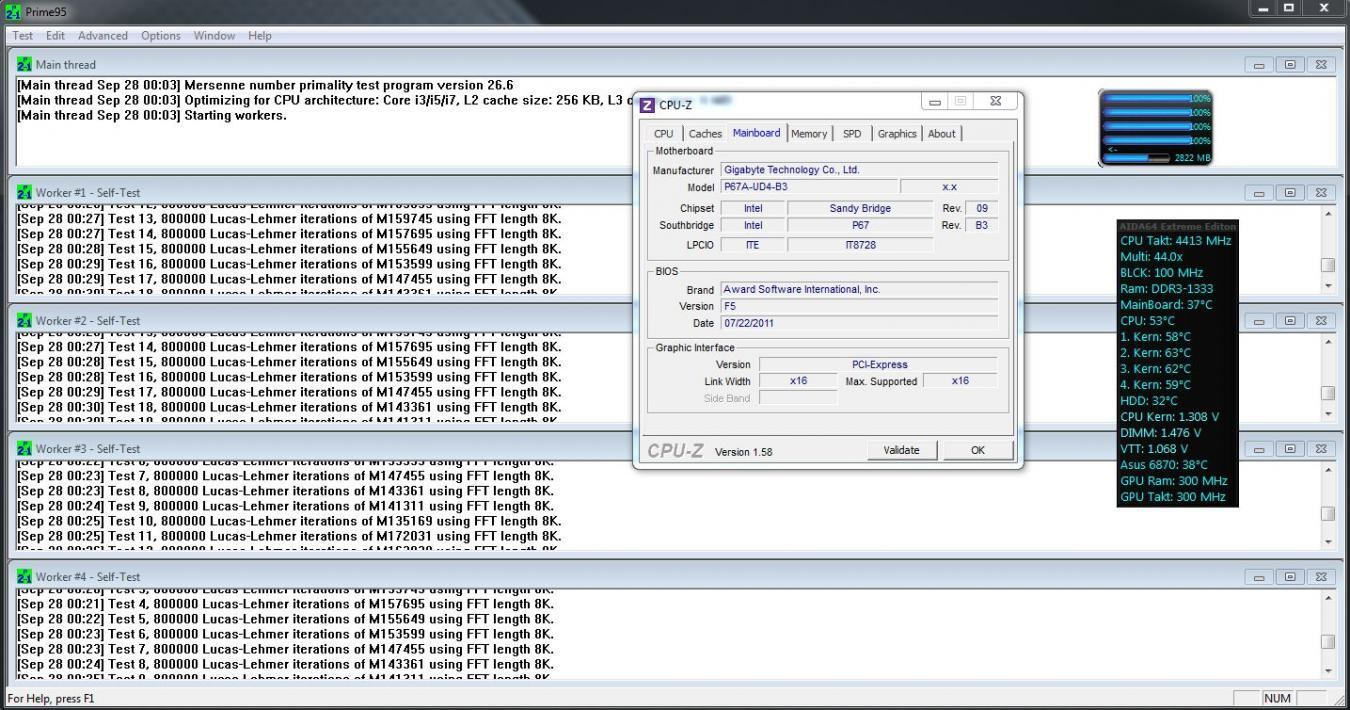
Task: Switch to the Memory tab in CPU-Z
Action: [x=809, y=134]
